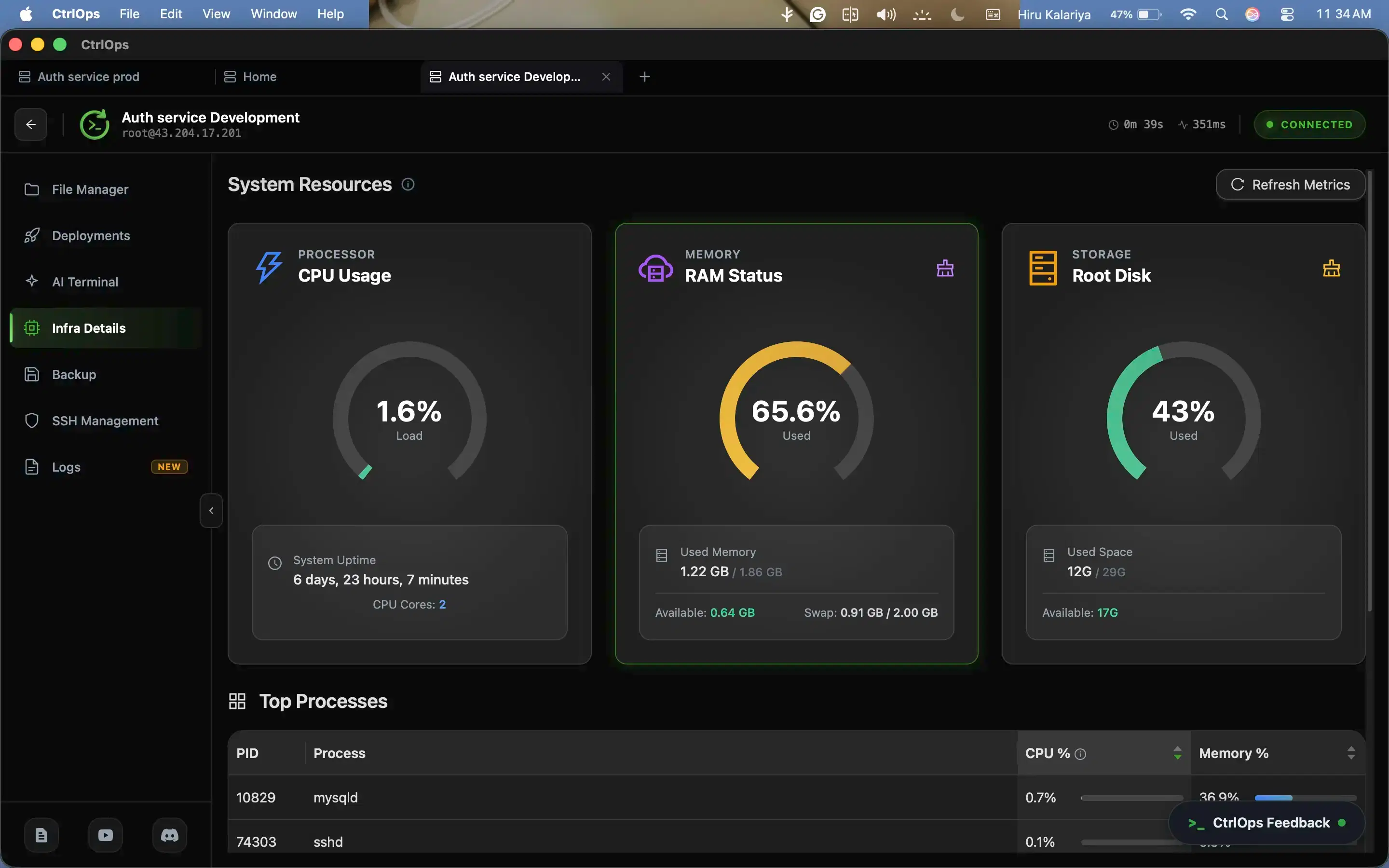Image resolution: width=1389 pixels, height=868 pixels.
Task: Click PID 10829 cell
Action: [256, 798]
